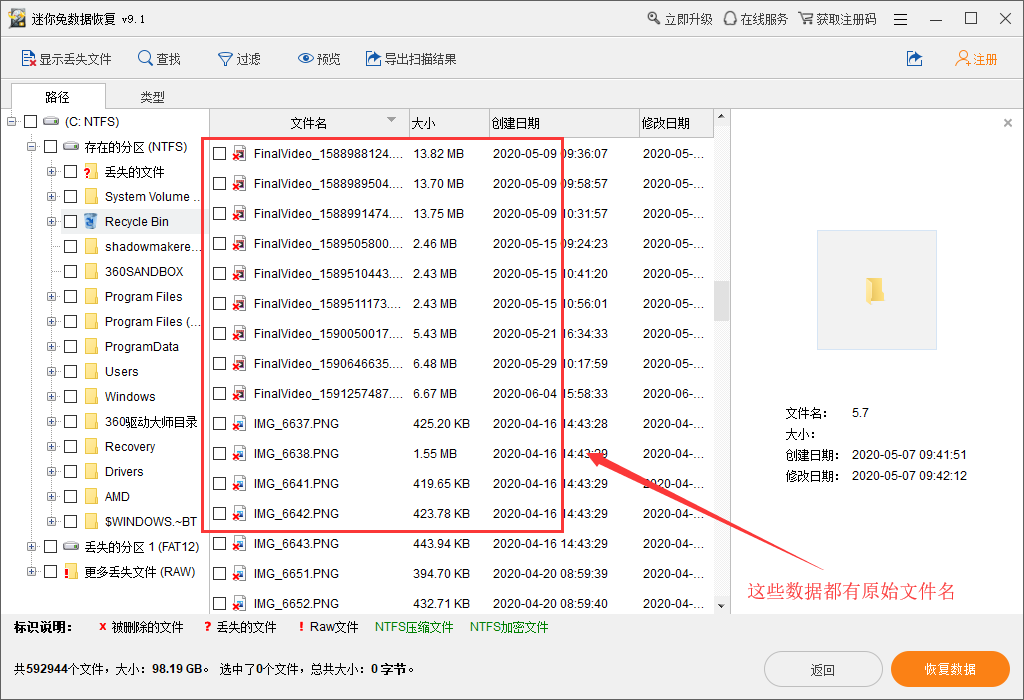Expand the 丢失的文件 tree node
The width and height of the screenshot is (1024, 700).
click(51, 172)
